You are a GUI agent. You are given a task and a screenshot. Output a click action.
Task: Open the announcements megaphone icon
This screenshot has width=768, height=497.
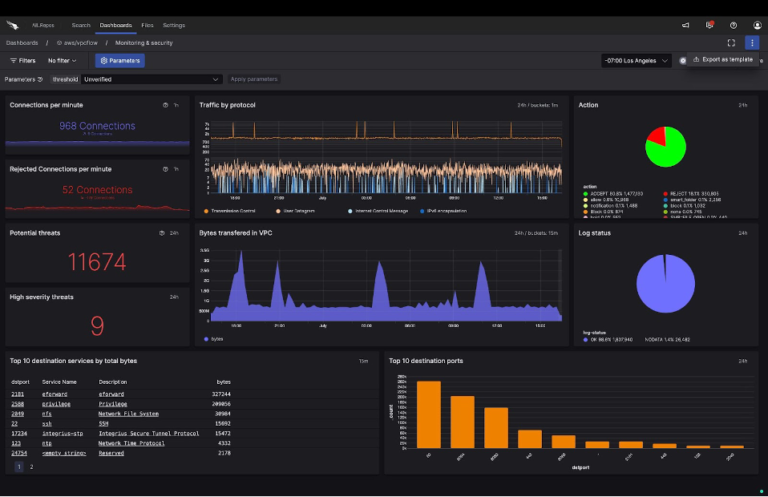tap(686, 25)
